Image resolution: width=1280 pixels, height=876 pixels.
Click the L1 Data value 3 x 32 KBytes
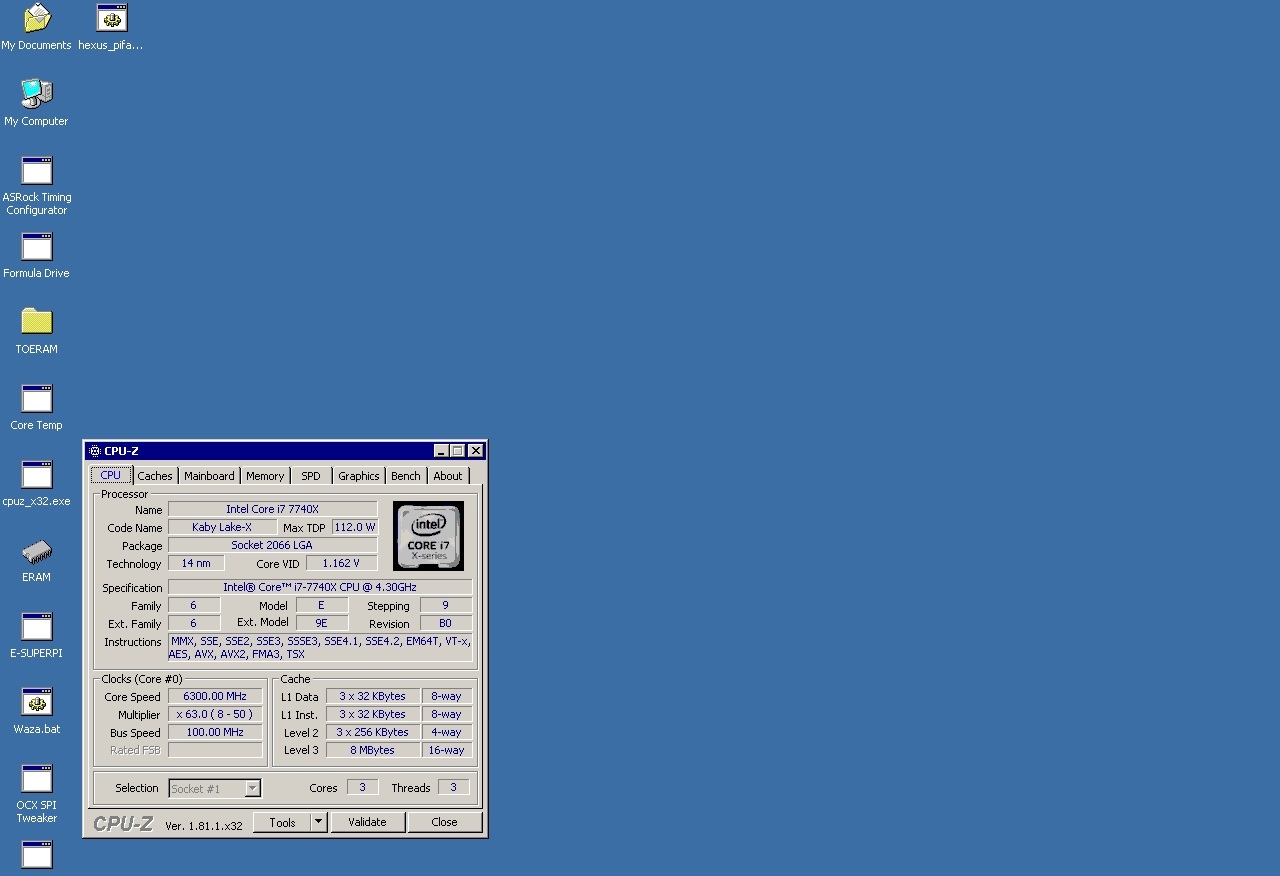pos(372,696)
